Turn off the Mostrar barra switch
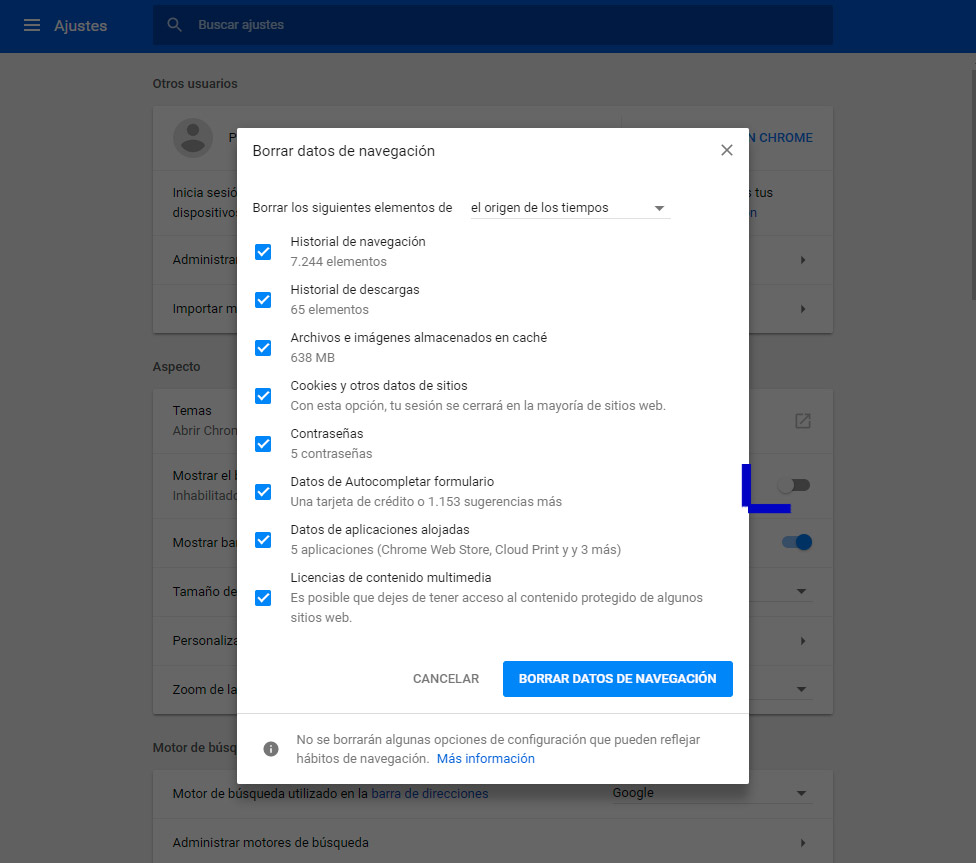This screenshot has width=976, height=863. click(797, 542)
